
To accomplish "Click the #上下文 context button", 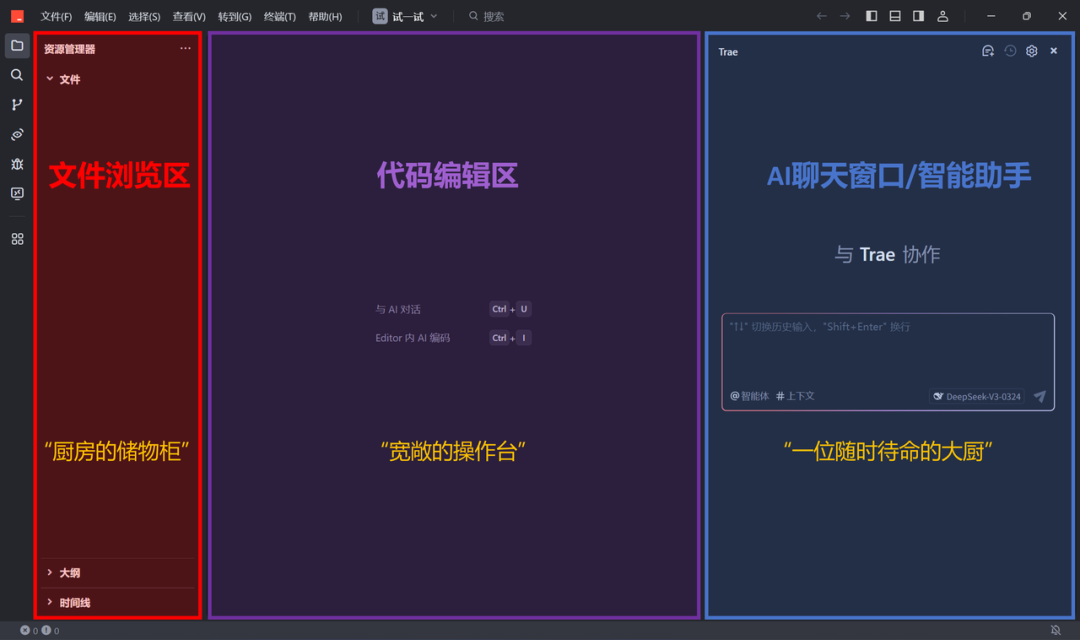I will [796, 396].
